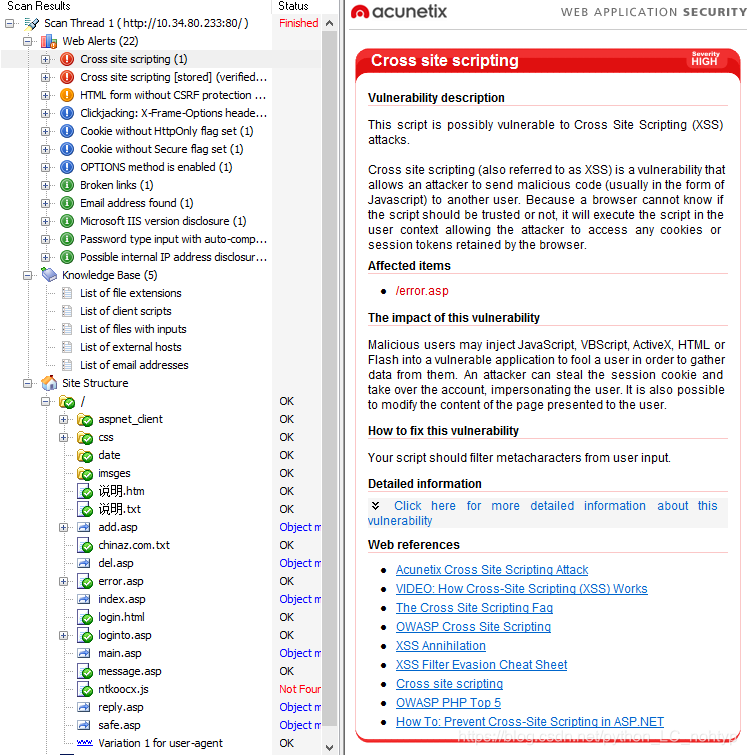Expand the css folder
The height and width of the screenshot is (755, 747).
(64, 437)
